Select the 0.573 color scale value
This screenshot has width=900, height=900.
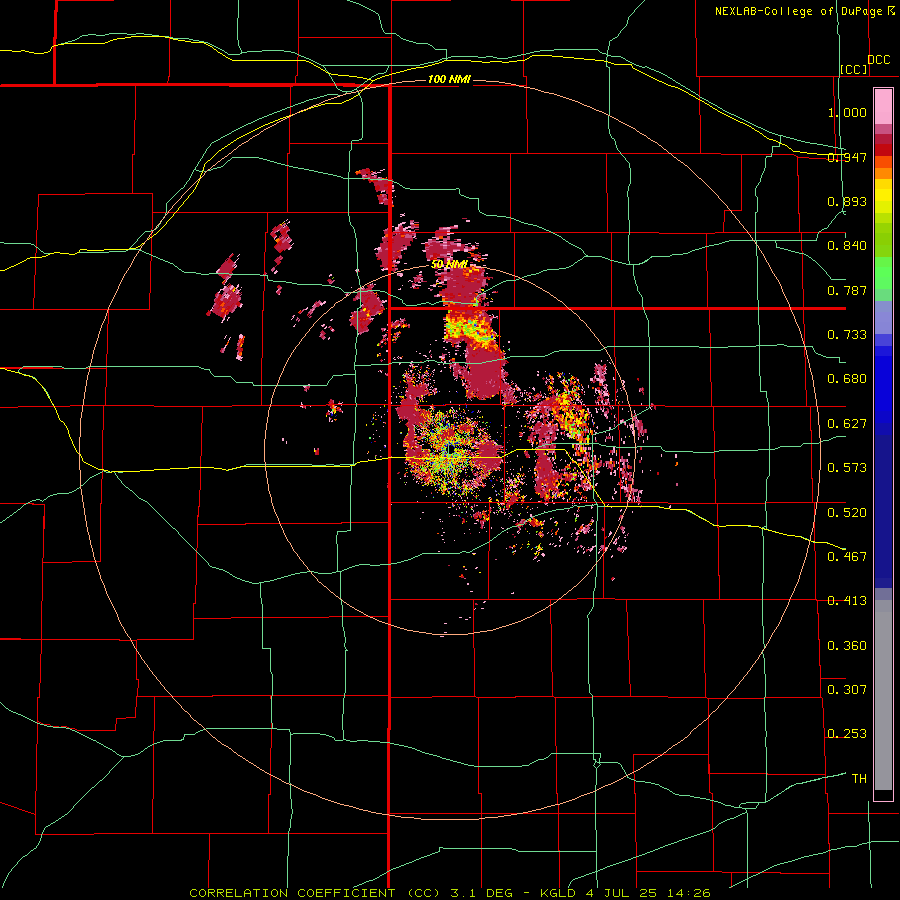click(847, 468)
